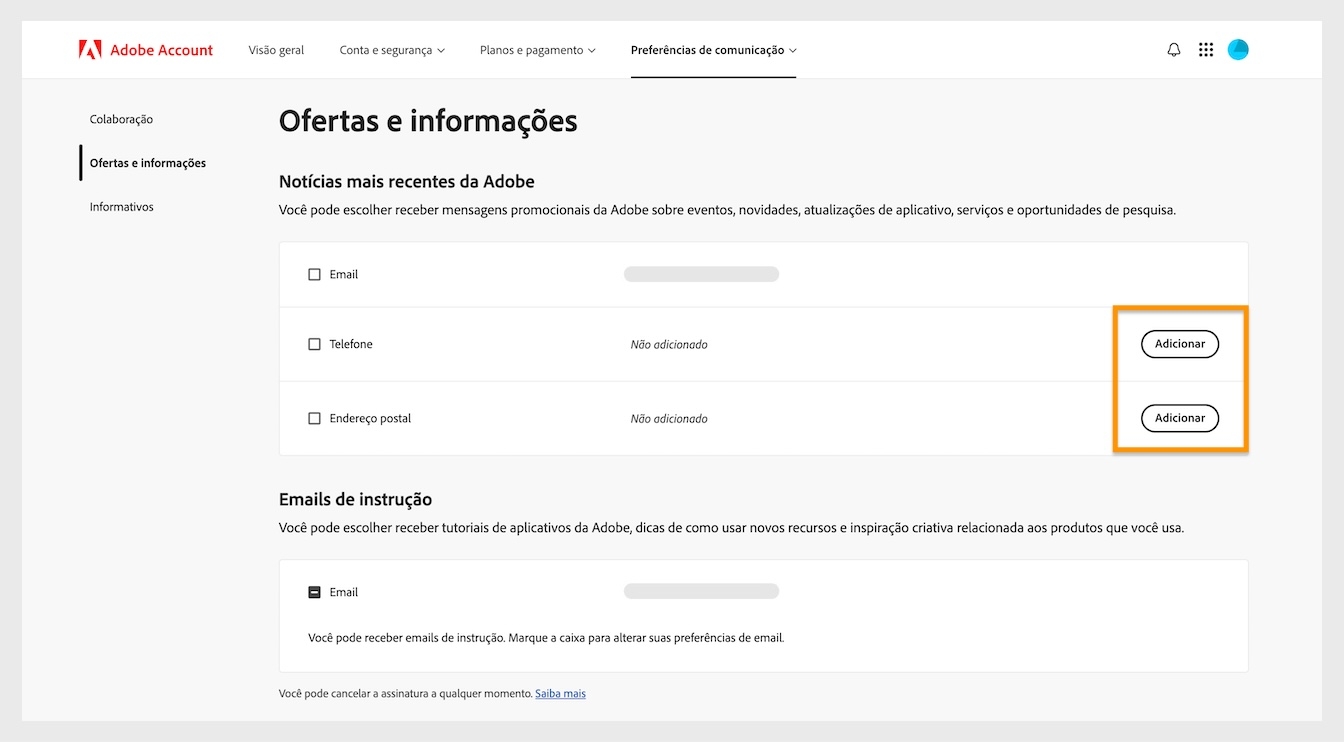
Task: Click the Adobe Account logo
Action: tap(146, 49)
